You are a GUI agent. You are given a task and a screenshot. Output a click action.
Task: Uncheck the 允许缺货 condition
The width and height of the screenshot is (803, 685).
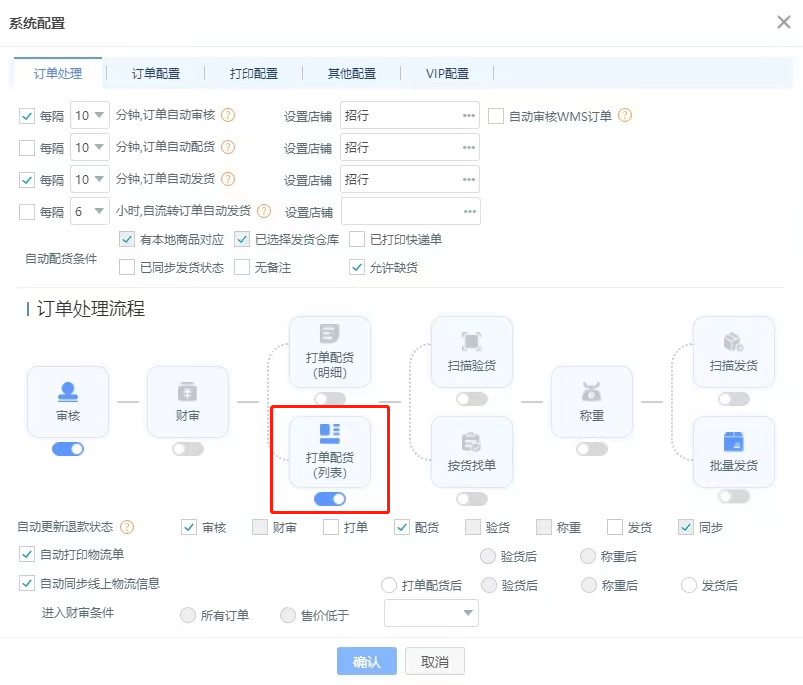click(x=357, y=267)
